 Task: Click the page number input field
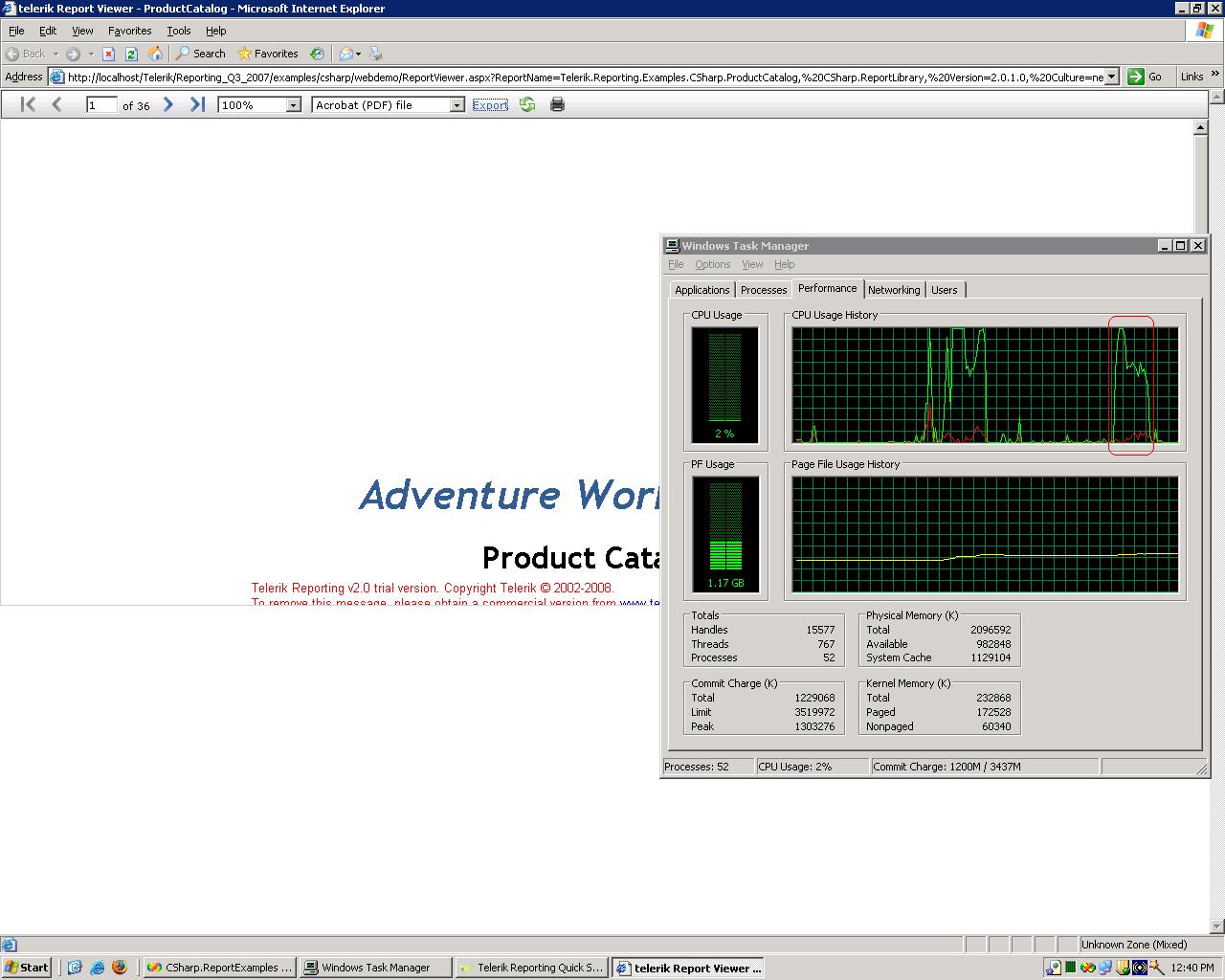(100, 105)
